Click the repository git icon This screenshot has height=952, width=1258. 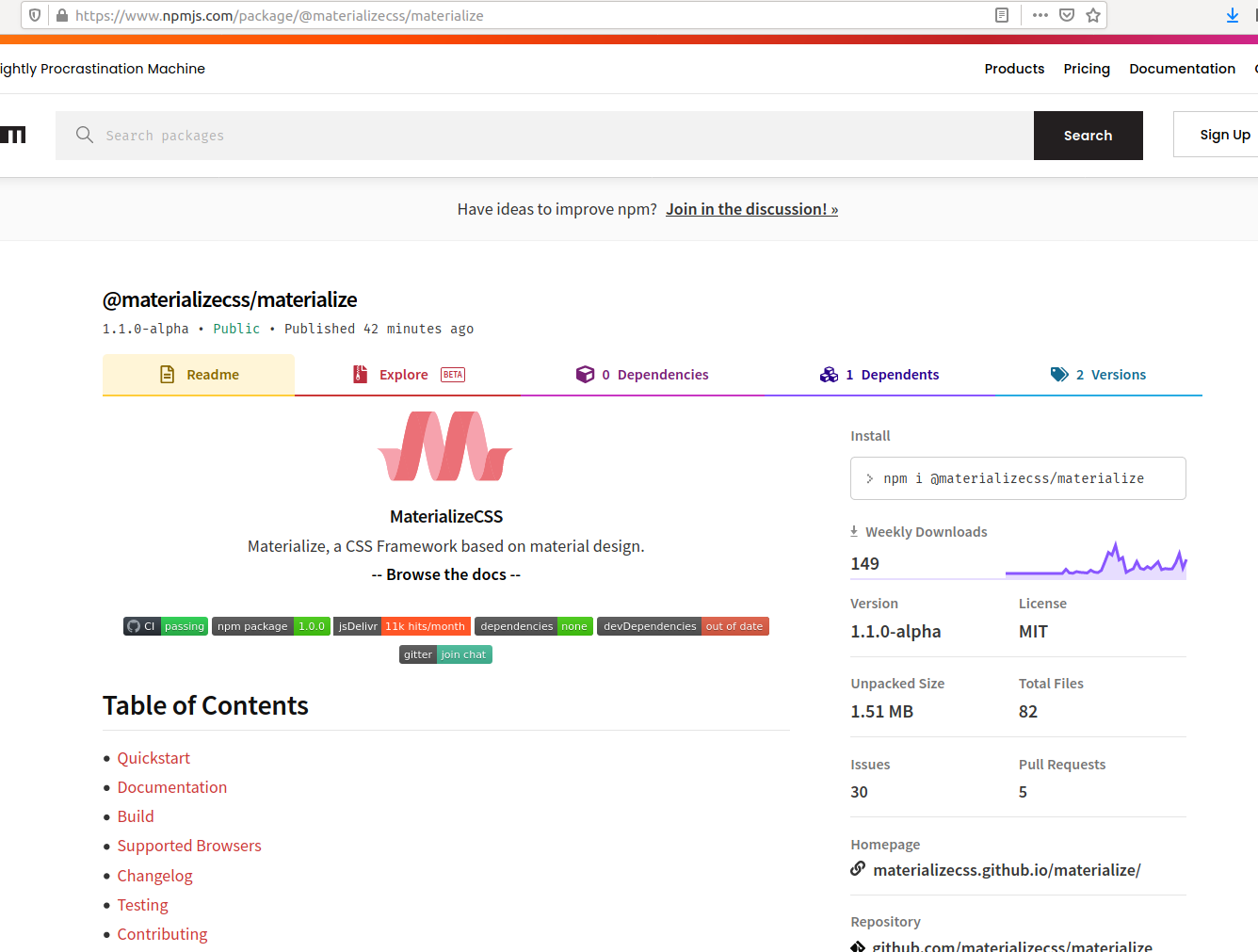[x=858, y=945]
